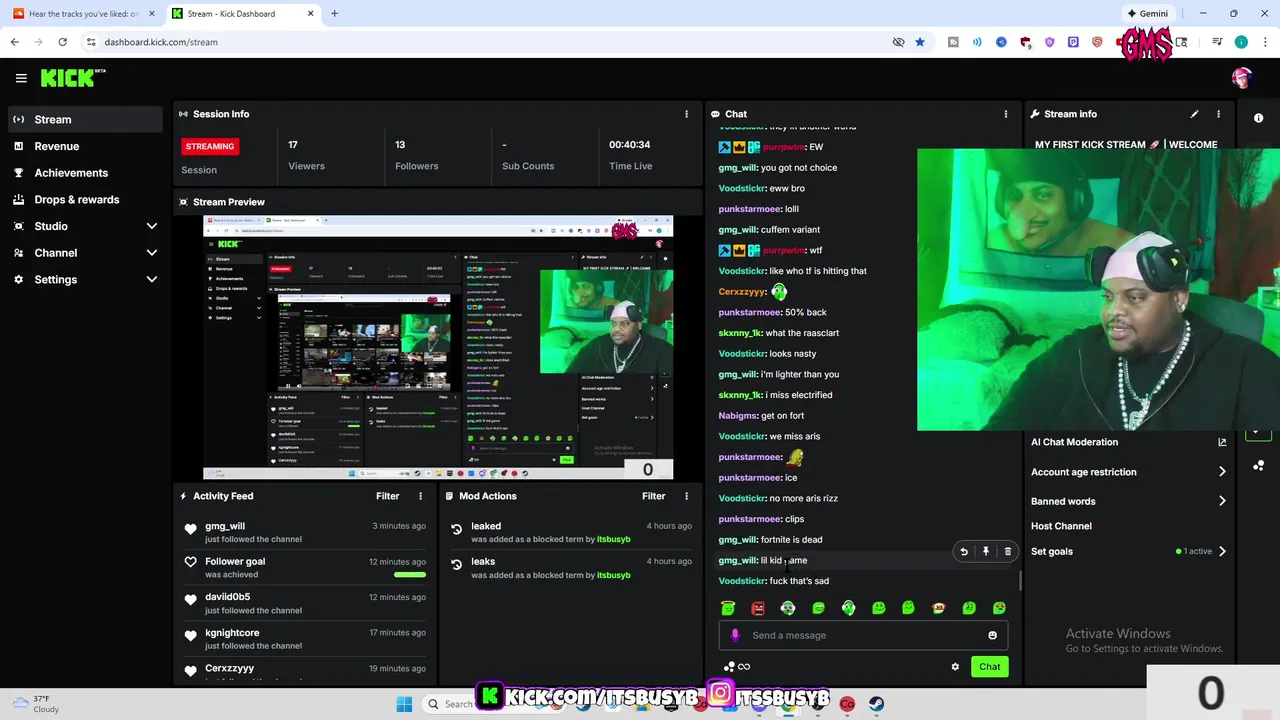
Task: Open the AI Chat Moderation pop-out icon
Action: [x=1222, y=442]
